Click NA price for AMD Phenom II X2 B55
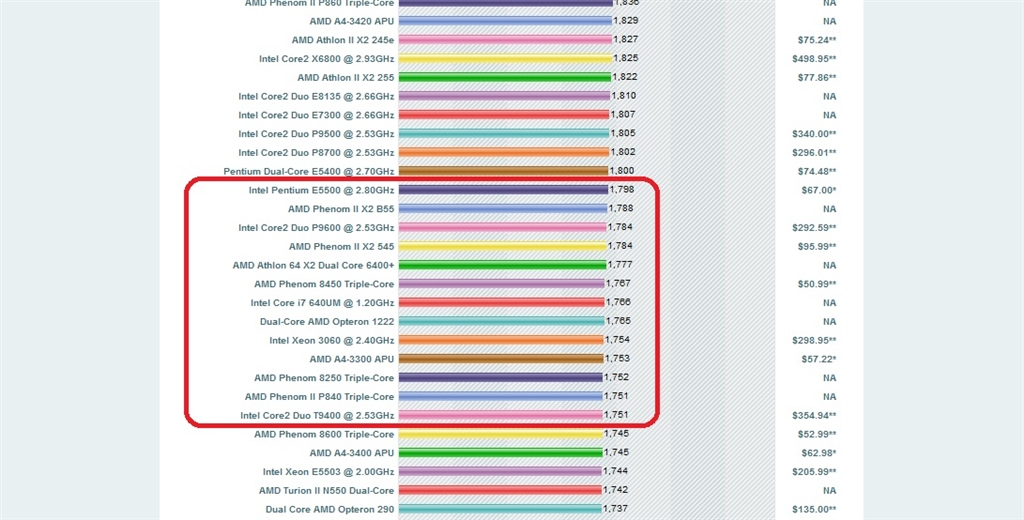 (x=829, y=210)
